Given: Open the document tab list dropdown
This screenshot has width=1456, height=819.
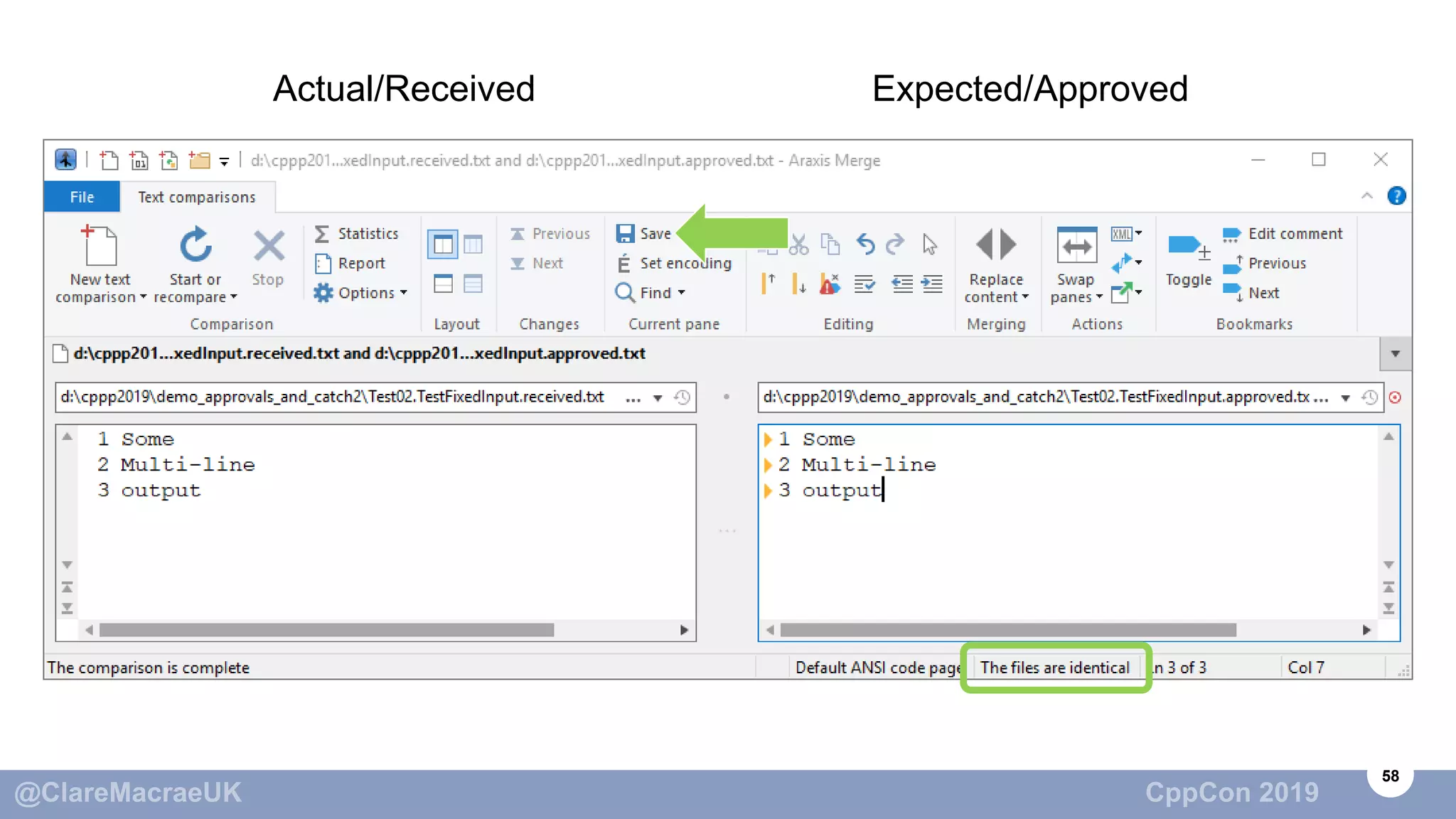Looking at the screenshot, I should tap(1395, 354).
